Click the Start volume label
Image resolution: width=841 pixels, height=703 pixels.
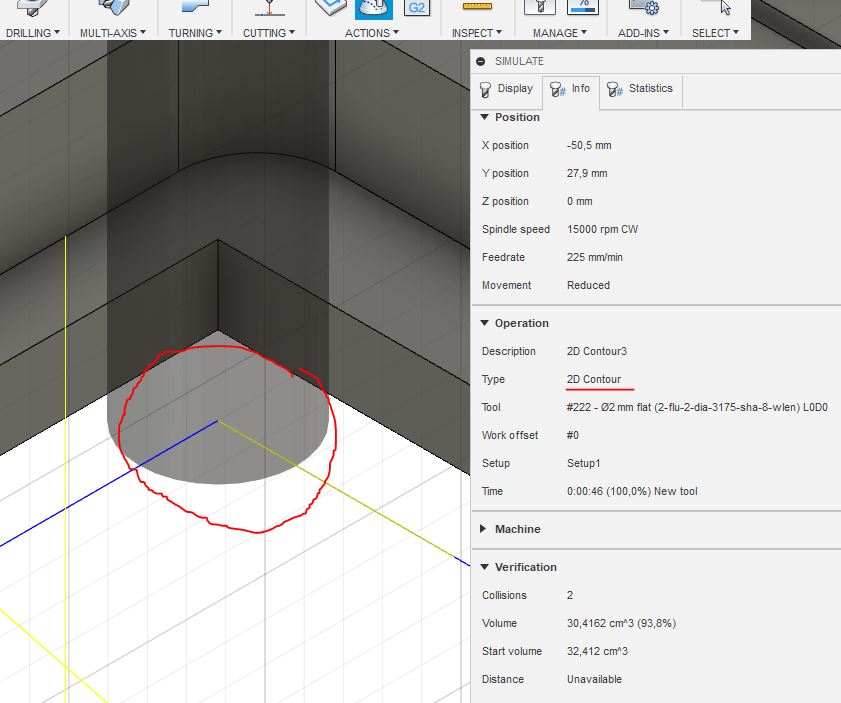click(512, 651)
